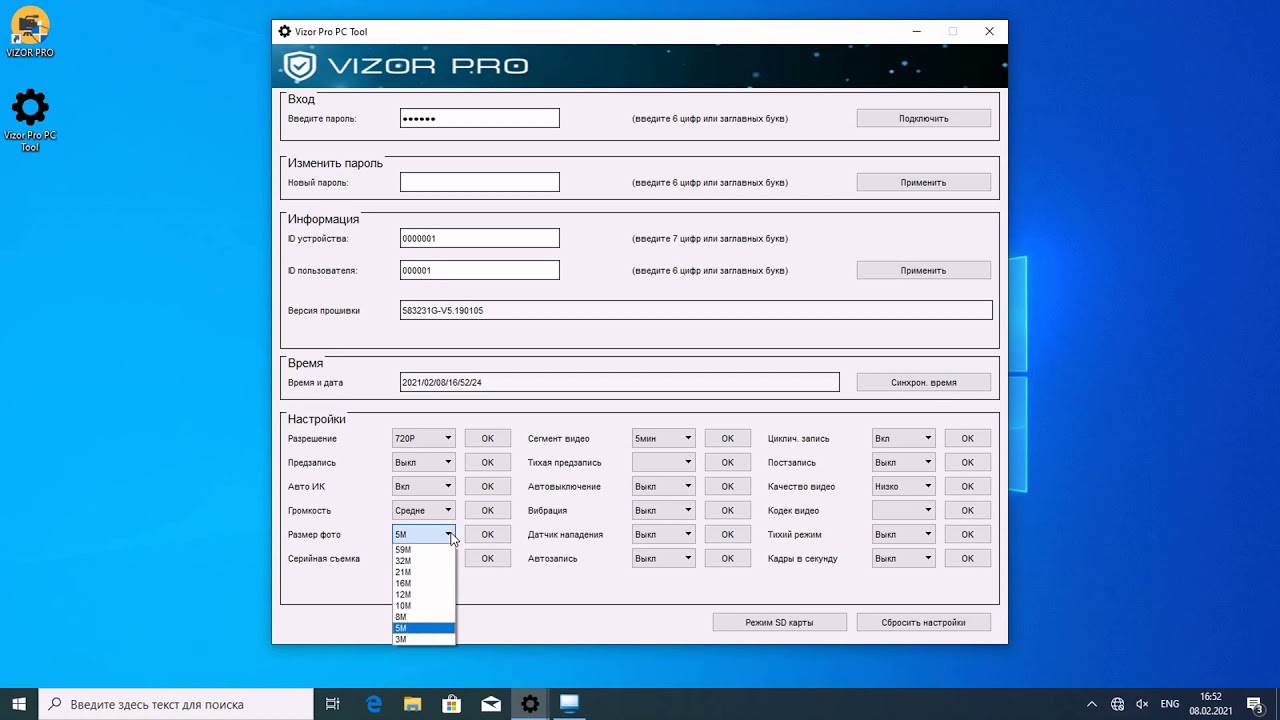Collapse Размер фото dropdown

(x=424, y=534)
